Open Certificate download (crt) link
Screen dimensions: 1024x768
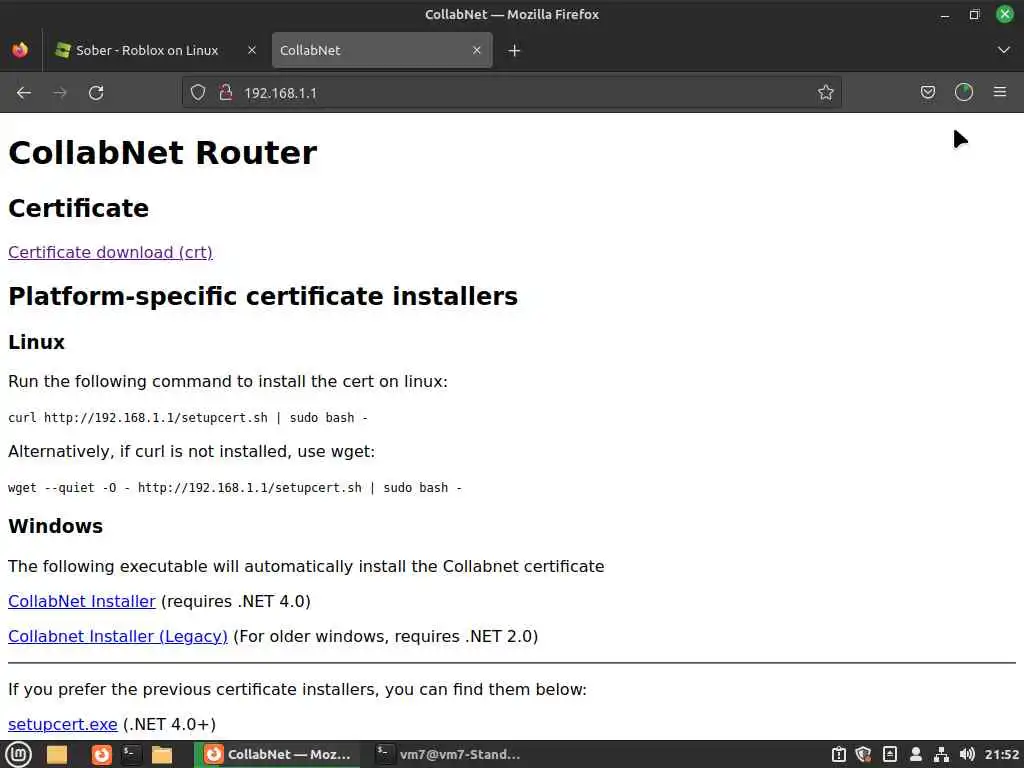click(x=110, y=253)
